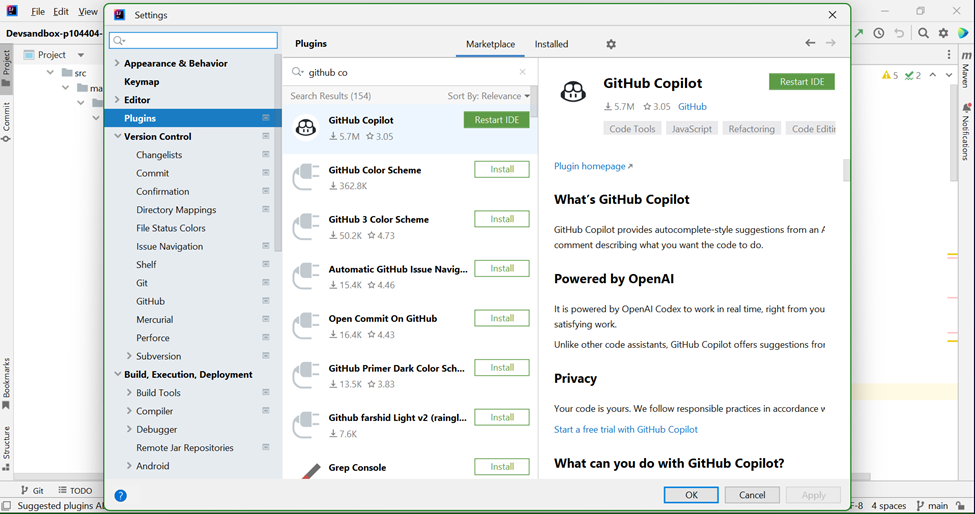
Task: Open the Bookmarks tool window on left stripe
Action: point(6,383)
